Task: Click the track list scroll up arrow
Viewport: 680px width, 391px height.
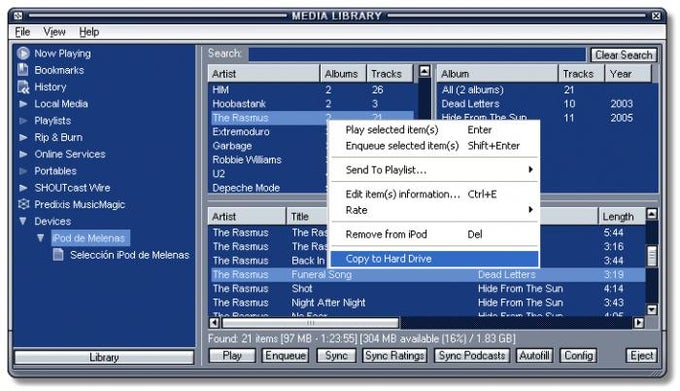Action: tap(651, 214)
